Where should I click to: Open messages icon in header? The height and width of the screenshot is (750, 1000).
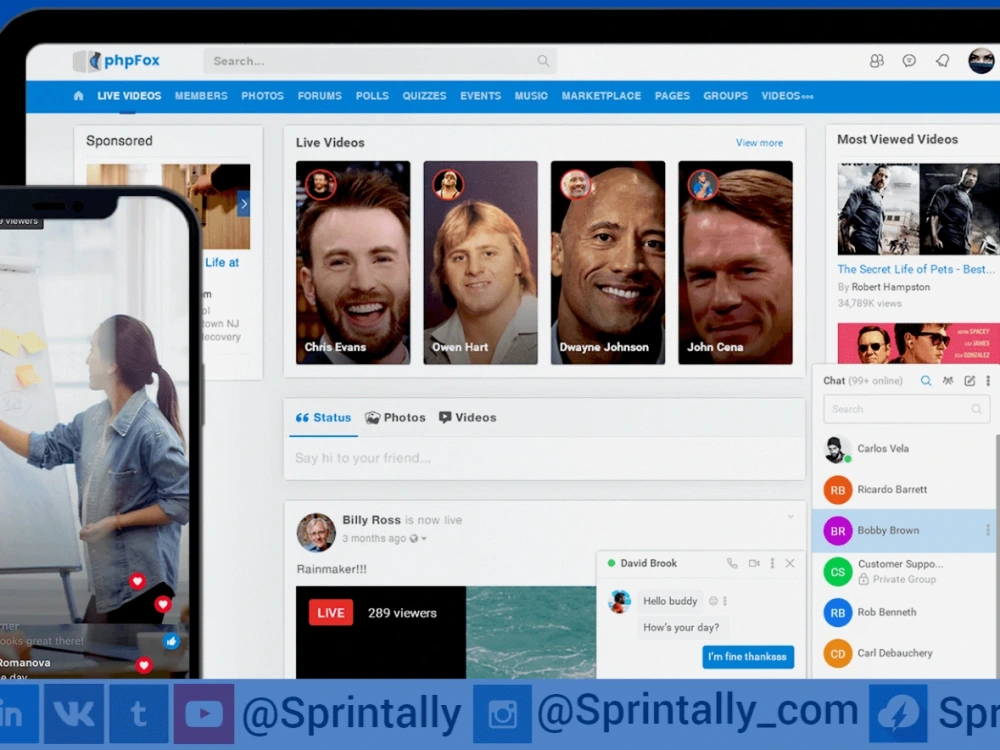(909, 61)
